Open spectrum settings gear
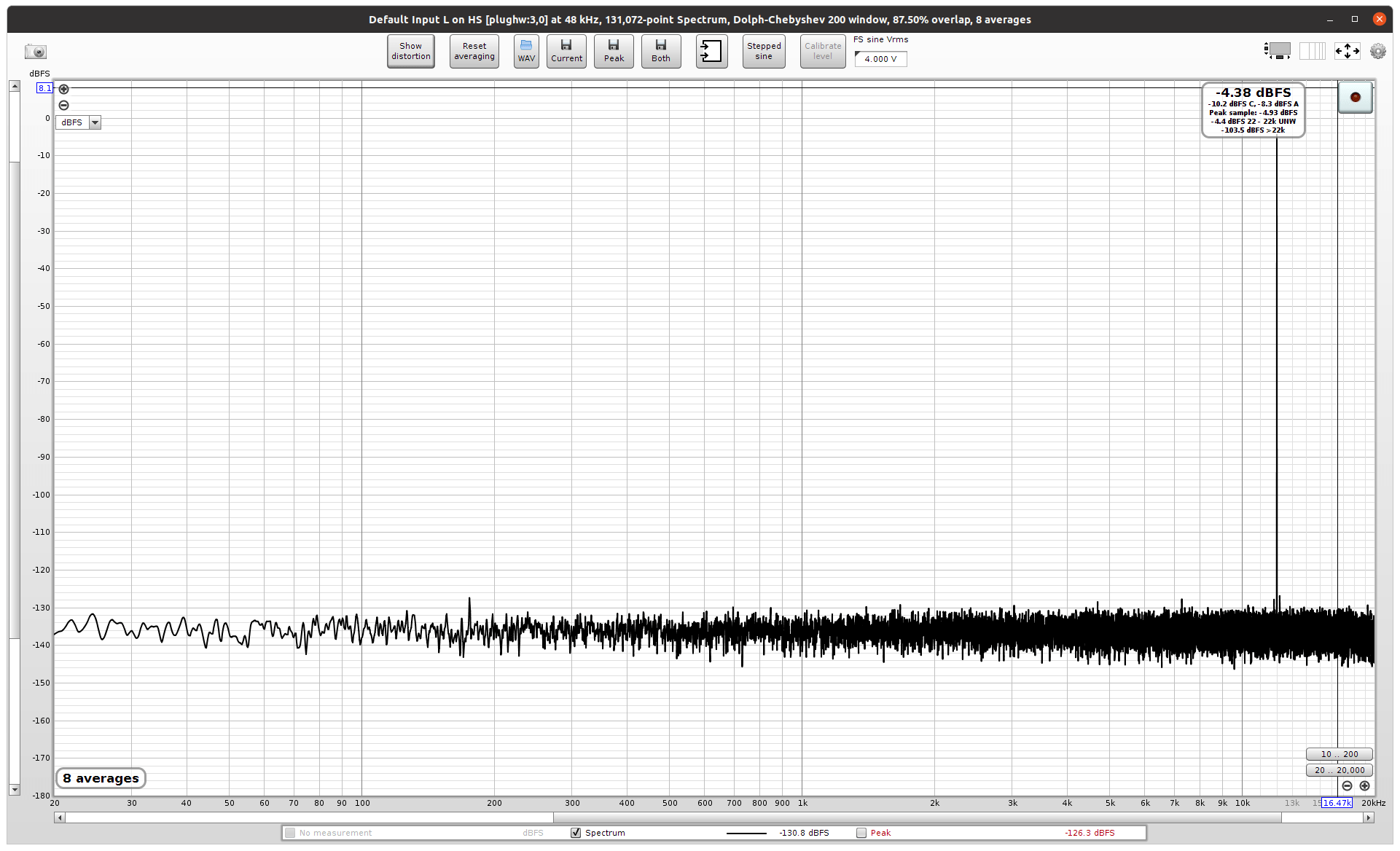This screenshot has width=1400, height=851. pyautogui.click(x=1377, y=51)
